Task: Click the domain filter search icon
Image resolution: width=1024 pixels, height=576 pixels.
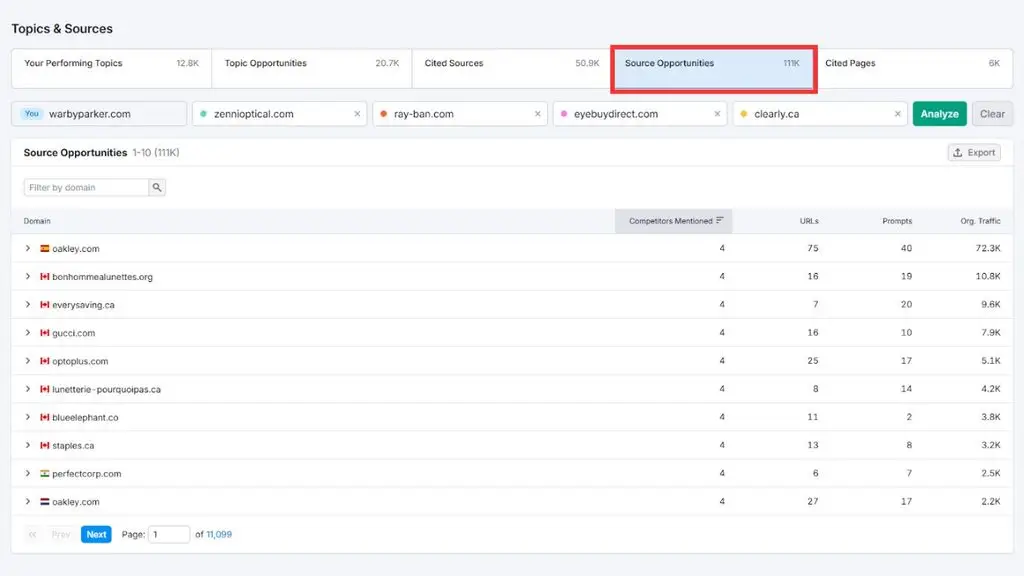Action: pyautogui.click(x=157, y=187)
